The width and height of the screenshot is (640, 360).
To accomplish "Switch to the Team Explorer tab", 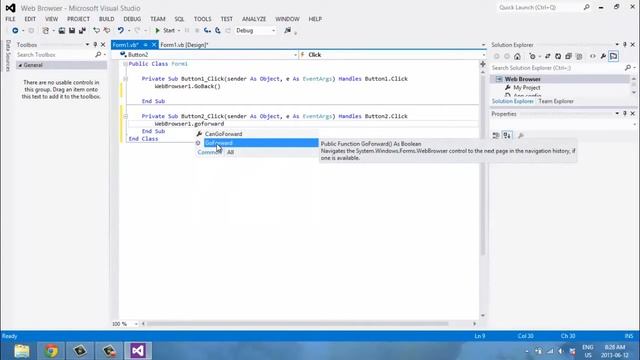I will point(556,101).
